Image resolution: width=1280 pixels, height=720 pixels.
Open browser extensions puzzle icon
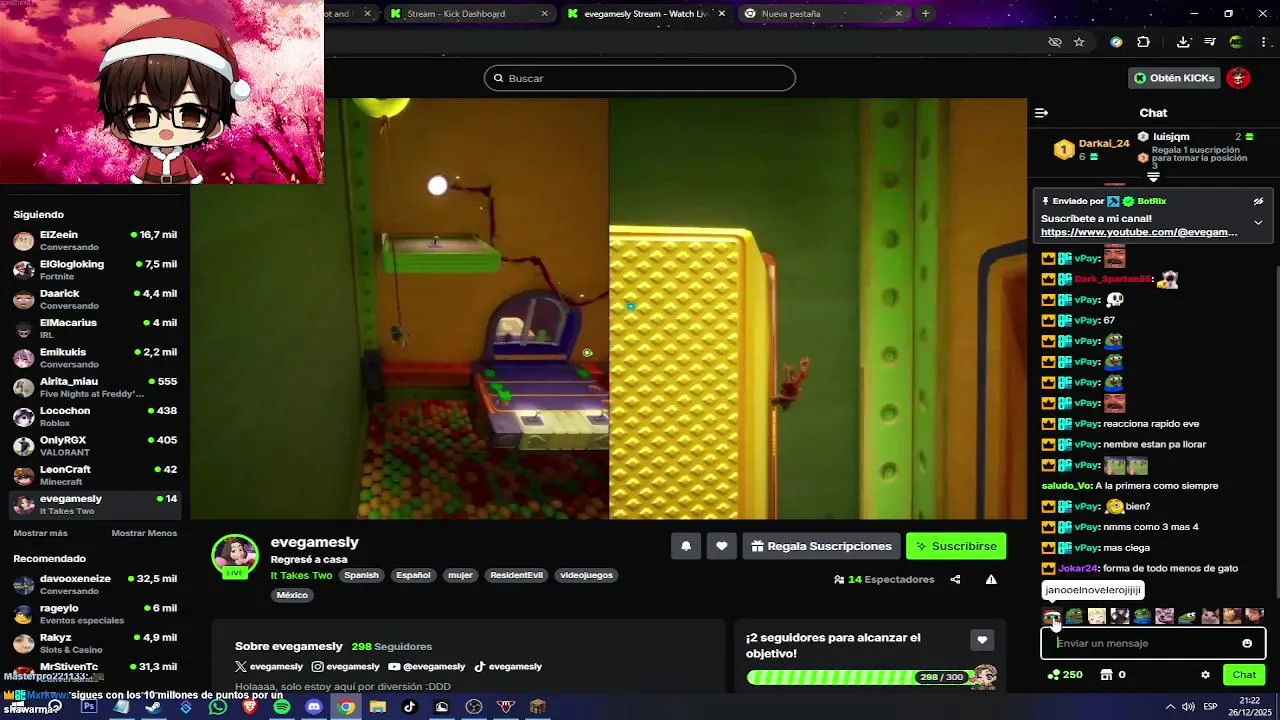point(1143,42)
